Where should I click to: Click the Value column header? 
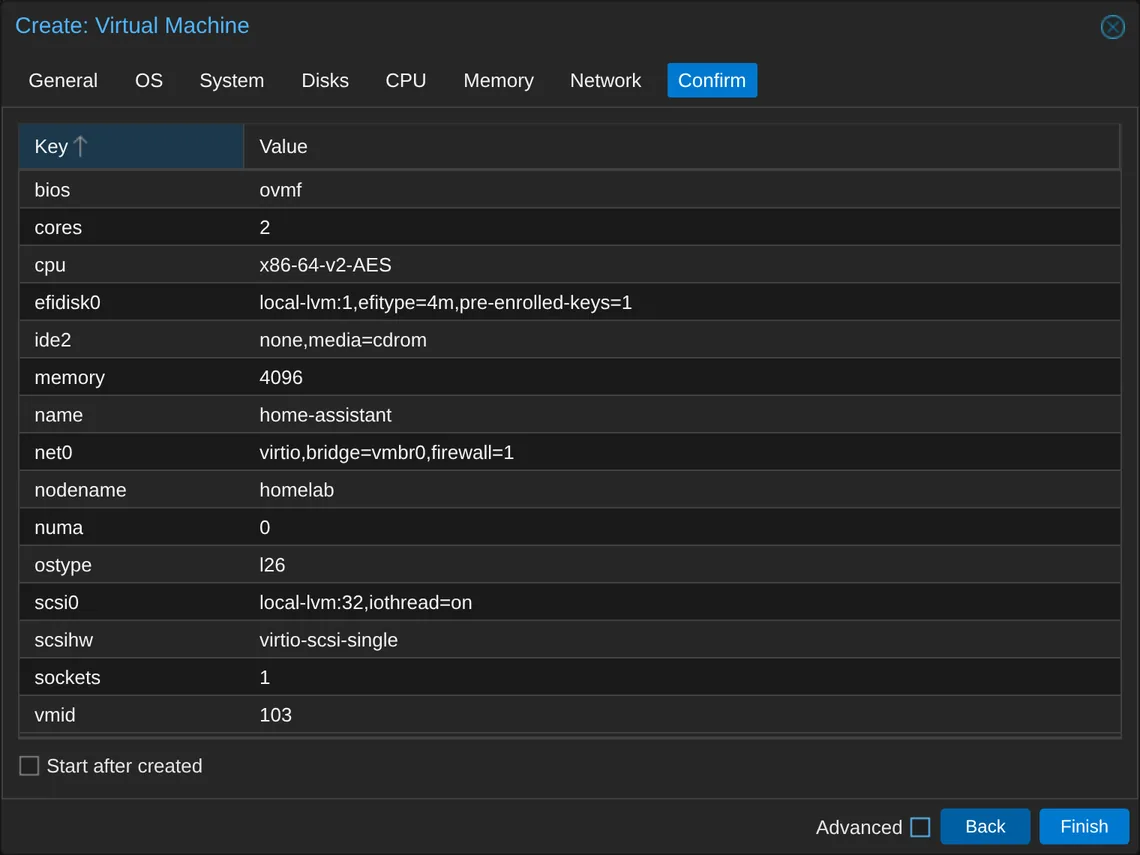681,147
